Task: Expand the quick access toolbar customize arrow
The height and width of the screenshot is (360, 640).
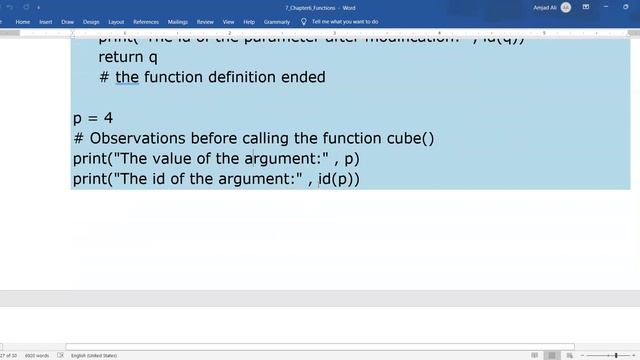Action: (38, 7)
